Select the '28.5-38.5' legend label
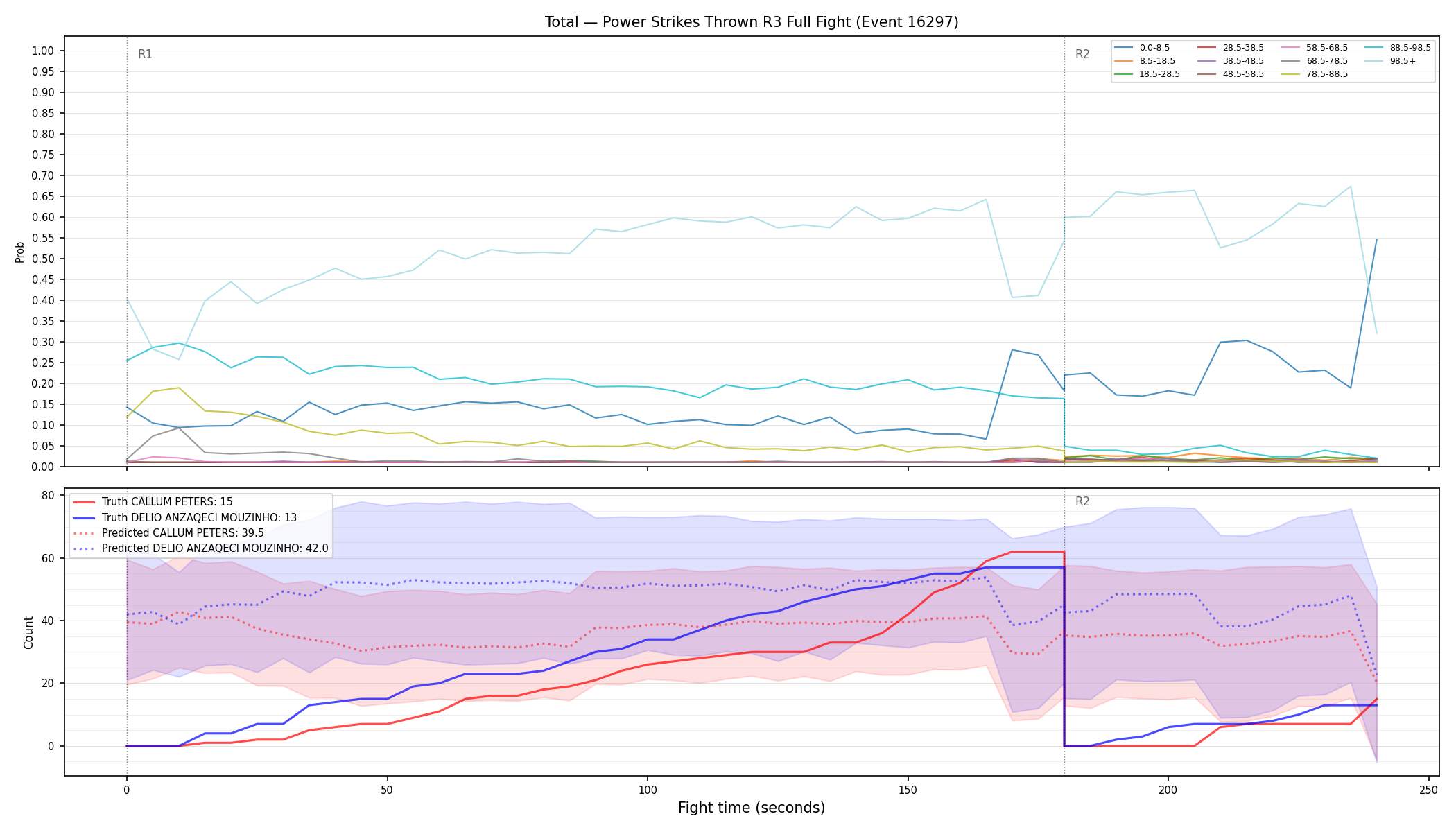 pos(1243,48)
